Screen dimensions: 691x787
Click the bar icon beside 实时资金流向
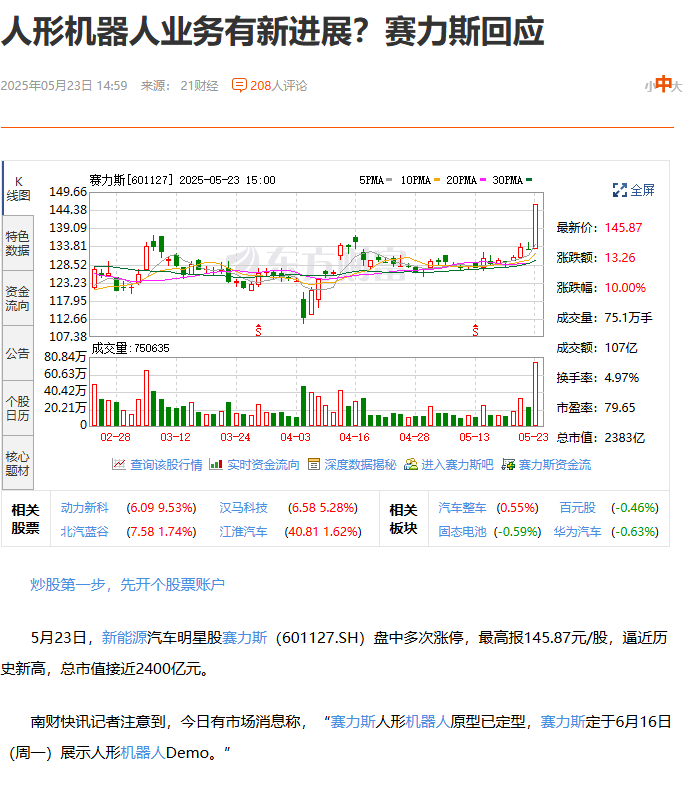point(216,464)
